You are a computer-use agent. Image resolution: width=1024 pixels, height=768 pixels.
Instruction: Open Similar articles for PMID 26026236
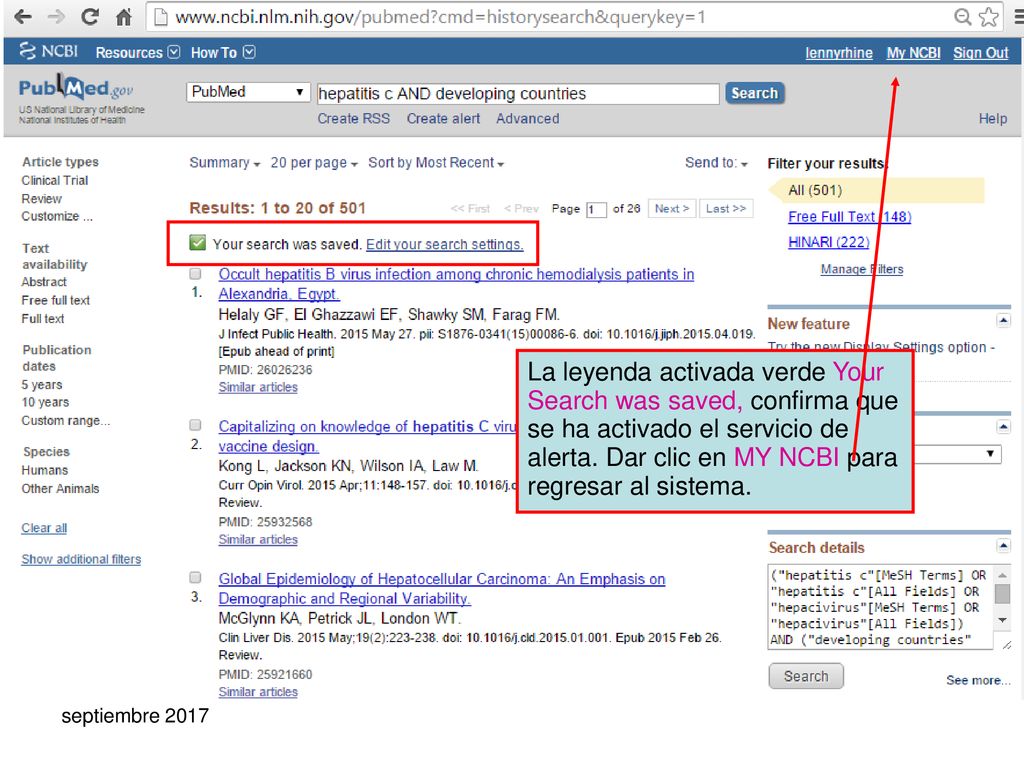tap(258, 387)
